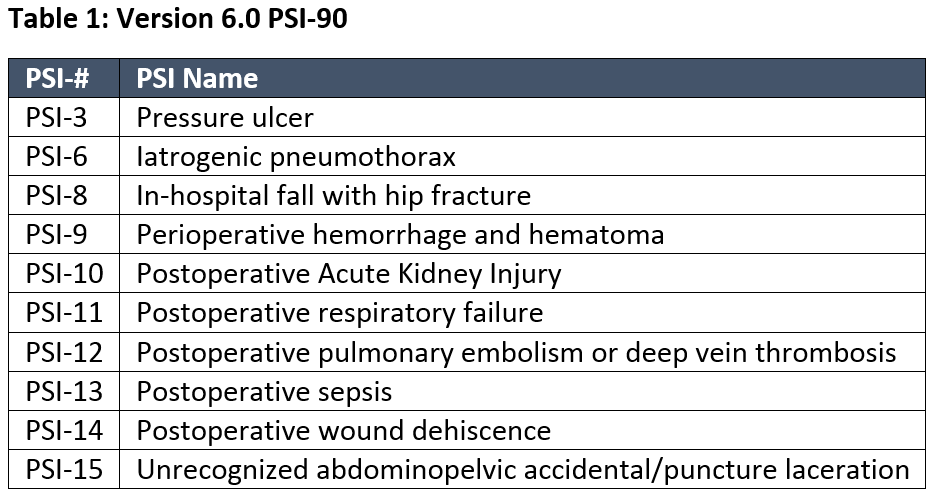Image resolution: width=932 pixels, height=495 pixels.
Task: Select "Postoperative wound dehiscence" cell
Action: [x=344, y=430]
